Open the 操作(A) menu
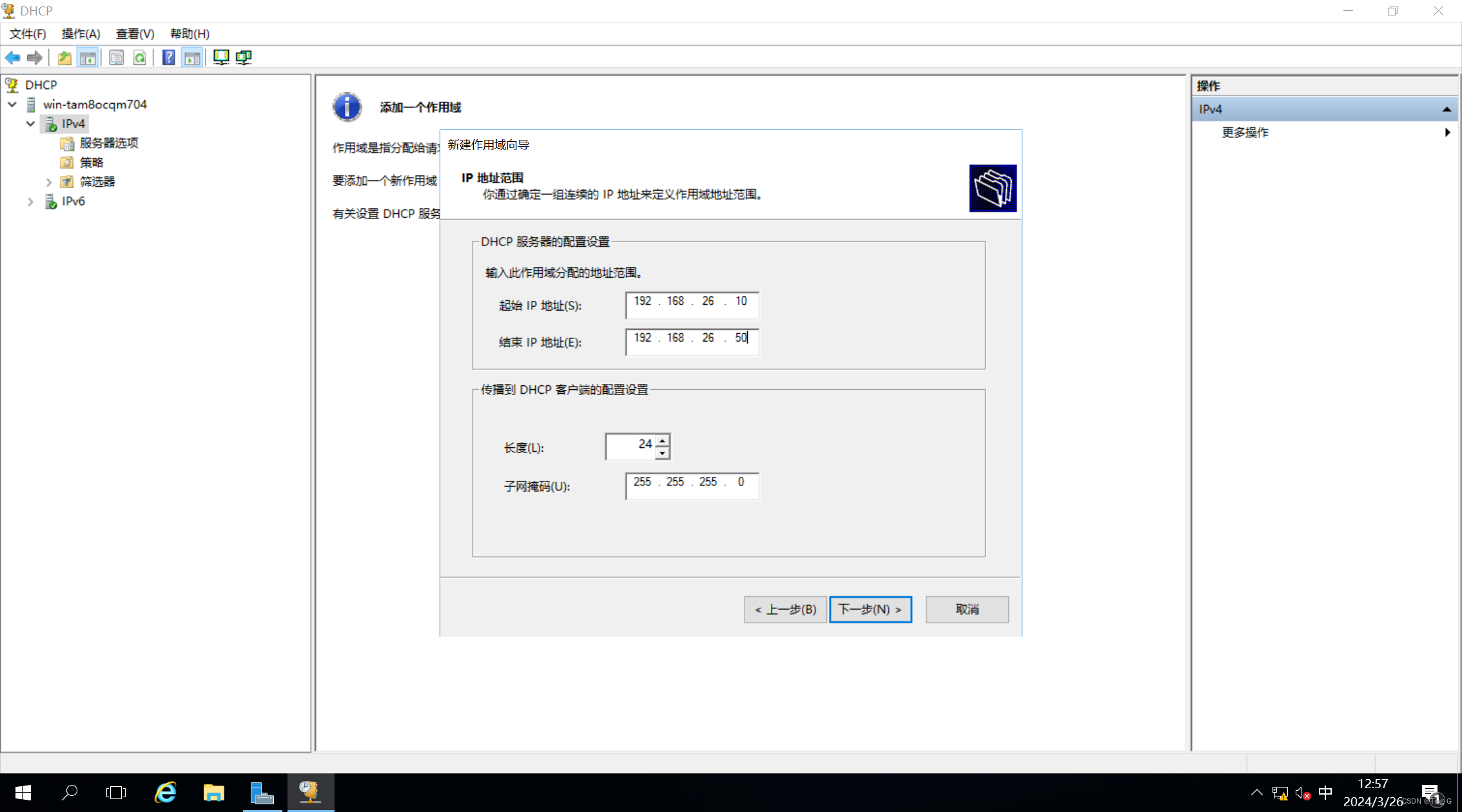1462x812 pixels. [81, 34]
